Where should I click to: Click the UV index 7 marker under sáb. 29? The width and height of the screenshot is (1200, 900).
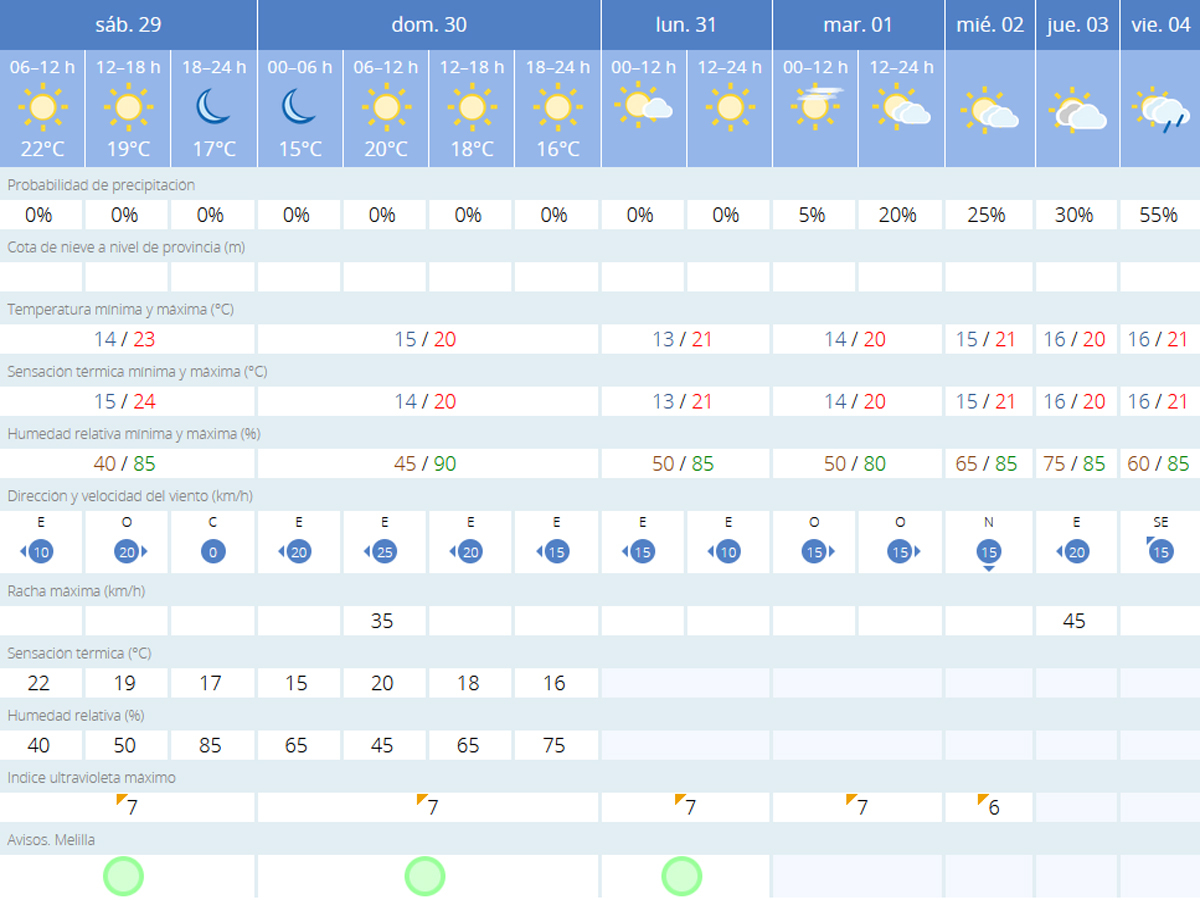[127, 806]
